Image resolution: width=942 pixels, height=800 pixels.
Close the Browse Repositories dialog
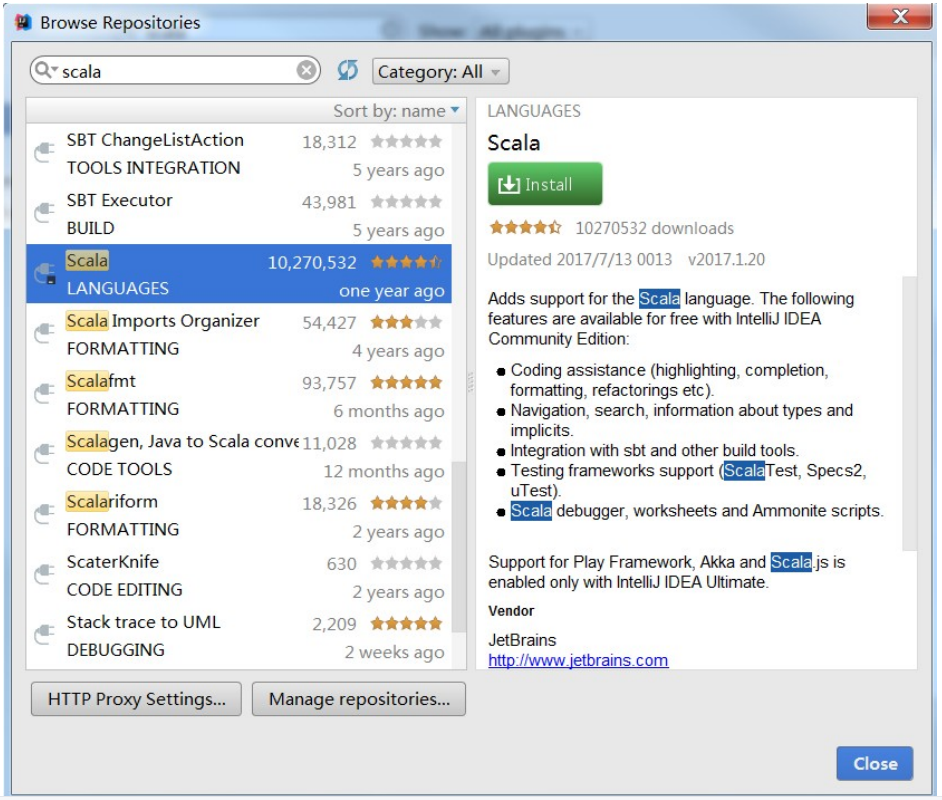pyautogui.click(x=875, y=763)
